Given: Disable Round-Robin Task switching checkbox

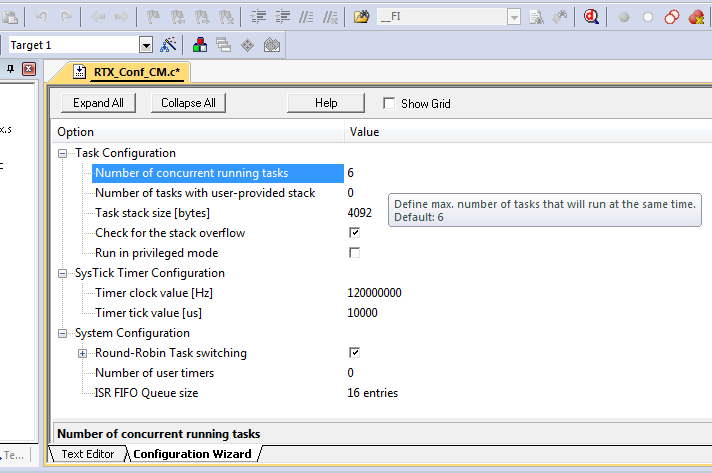Looking at the screenshot, I should [354, 353].
